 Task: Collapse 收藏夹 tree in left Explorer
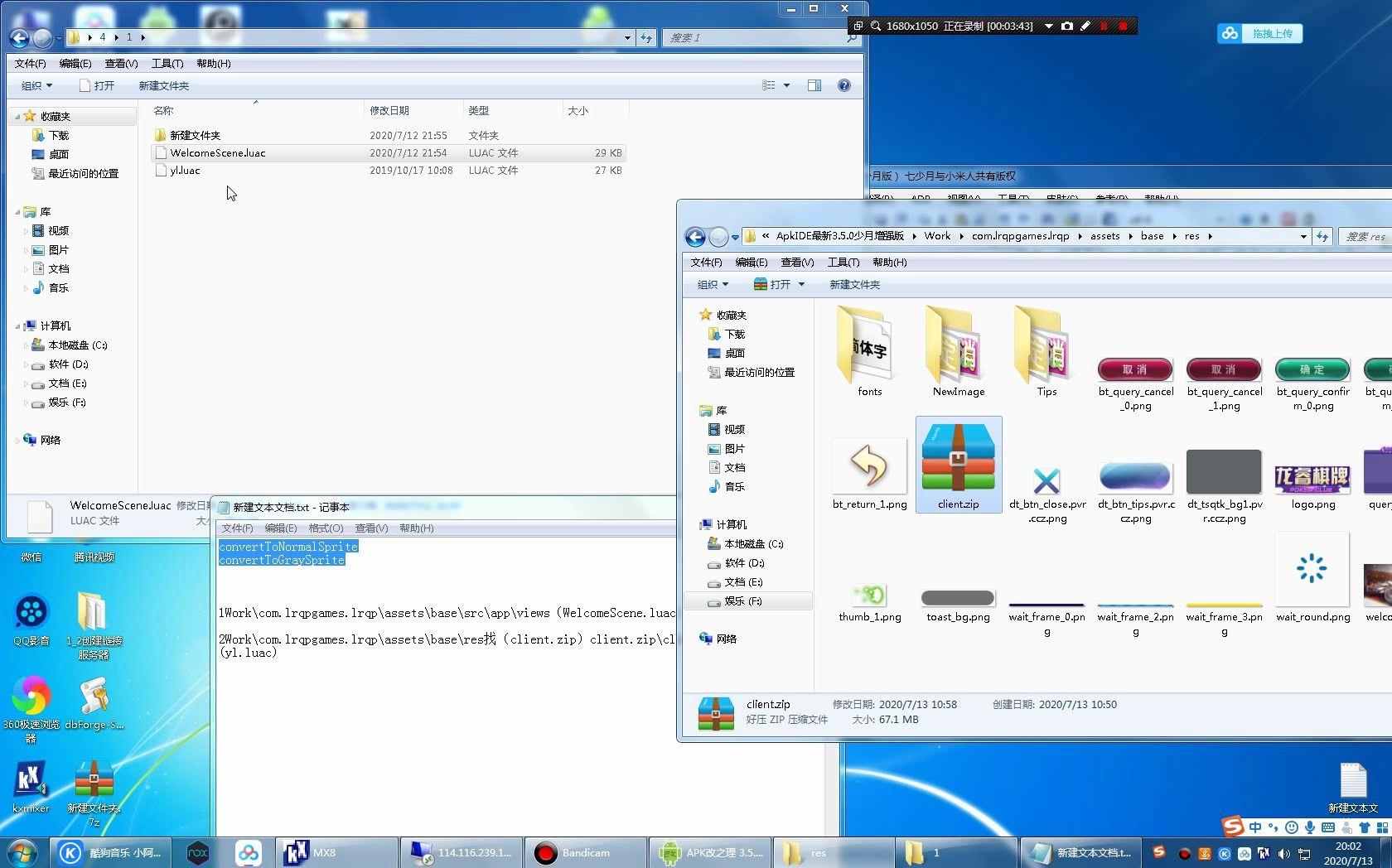pyautogui.click(x=17, y=117)
